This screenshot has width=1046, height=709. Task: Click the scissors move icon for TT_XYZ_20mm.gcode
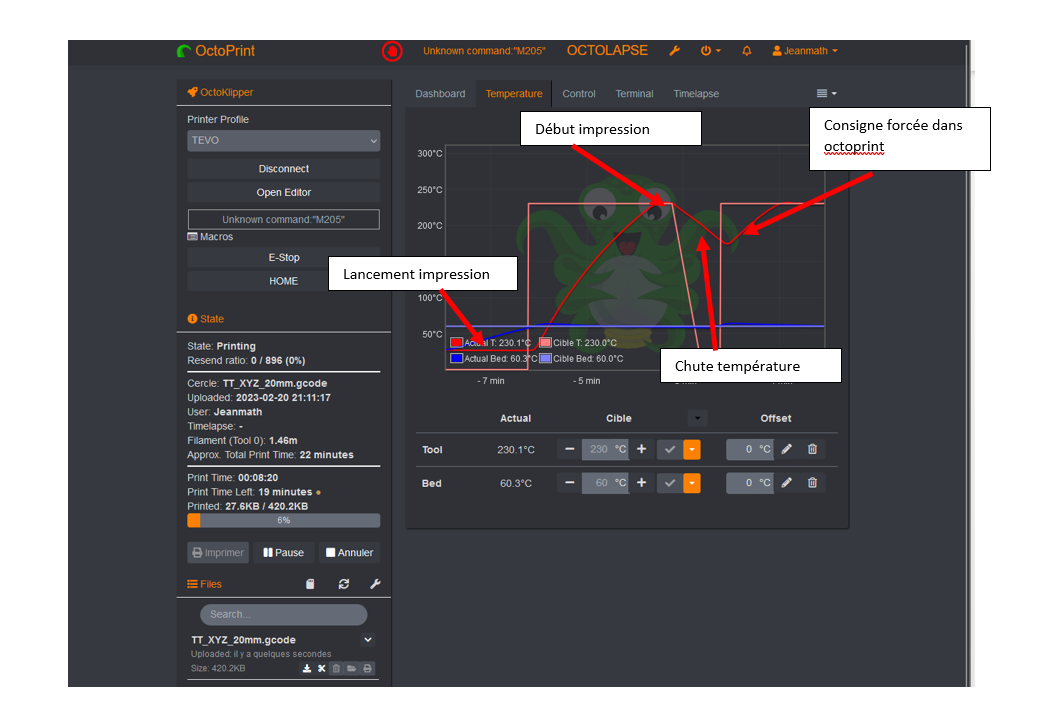click(322, 668)
